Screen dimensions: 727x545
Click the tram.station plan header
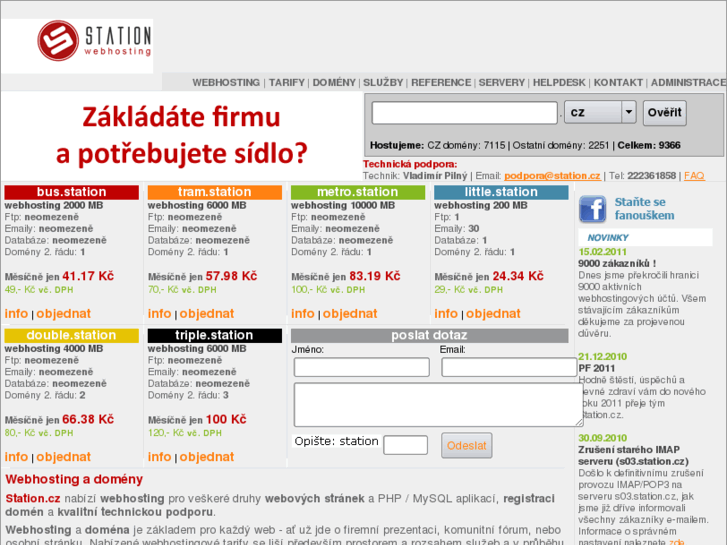click(x=215, y=192)
